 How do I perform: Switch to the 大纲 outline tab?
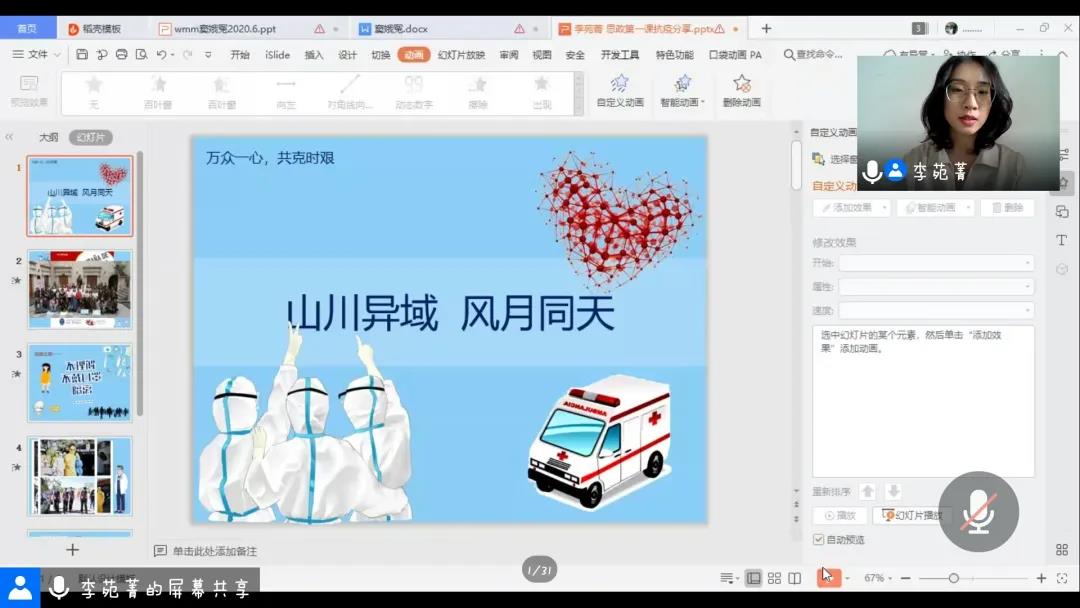click(x=48, y=137)
